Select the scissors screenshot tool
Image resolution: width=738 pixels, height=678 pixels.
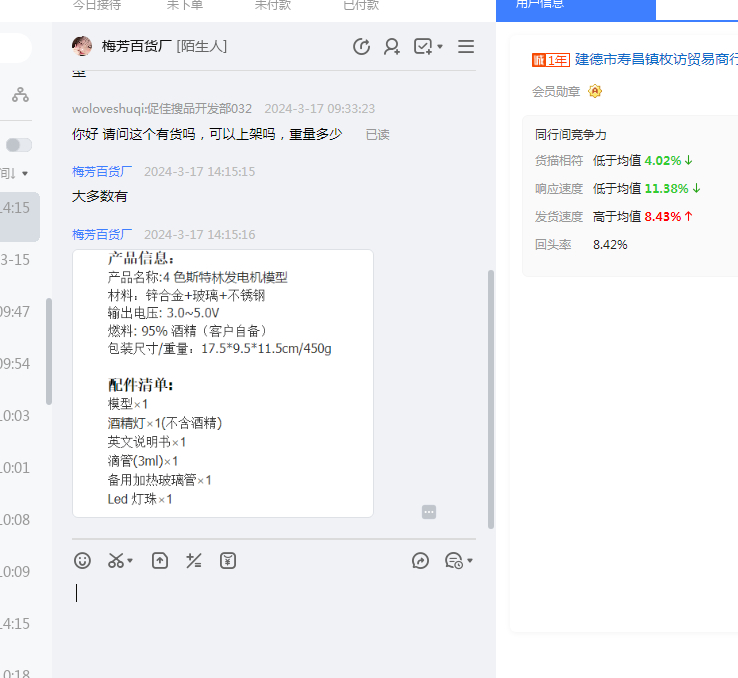click(x=116, y=560)
